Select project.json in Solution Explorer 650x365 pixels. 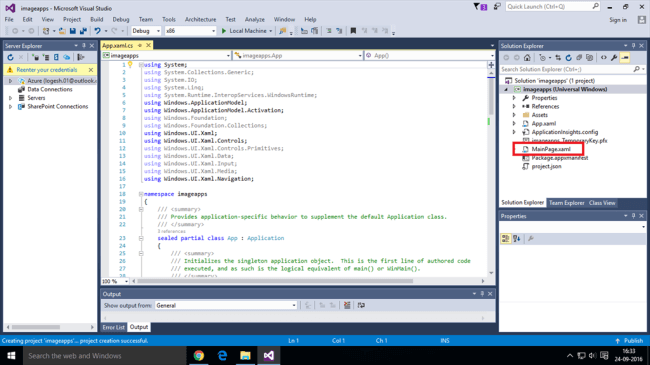pyautogui.click(x=546, y=166)
